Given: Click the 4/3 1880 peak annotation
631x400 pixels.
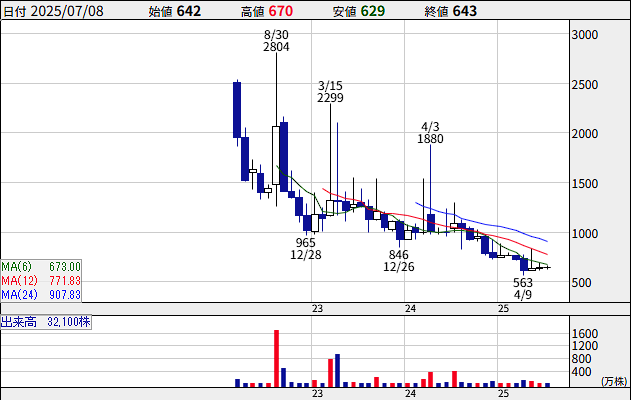Looking at the screenshot, I should tap(430, 132).
